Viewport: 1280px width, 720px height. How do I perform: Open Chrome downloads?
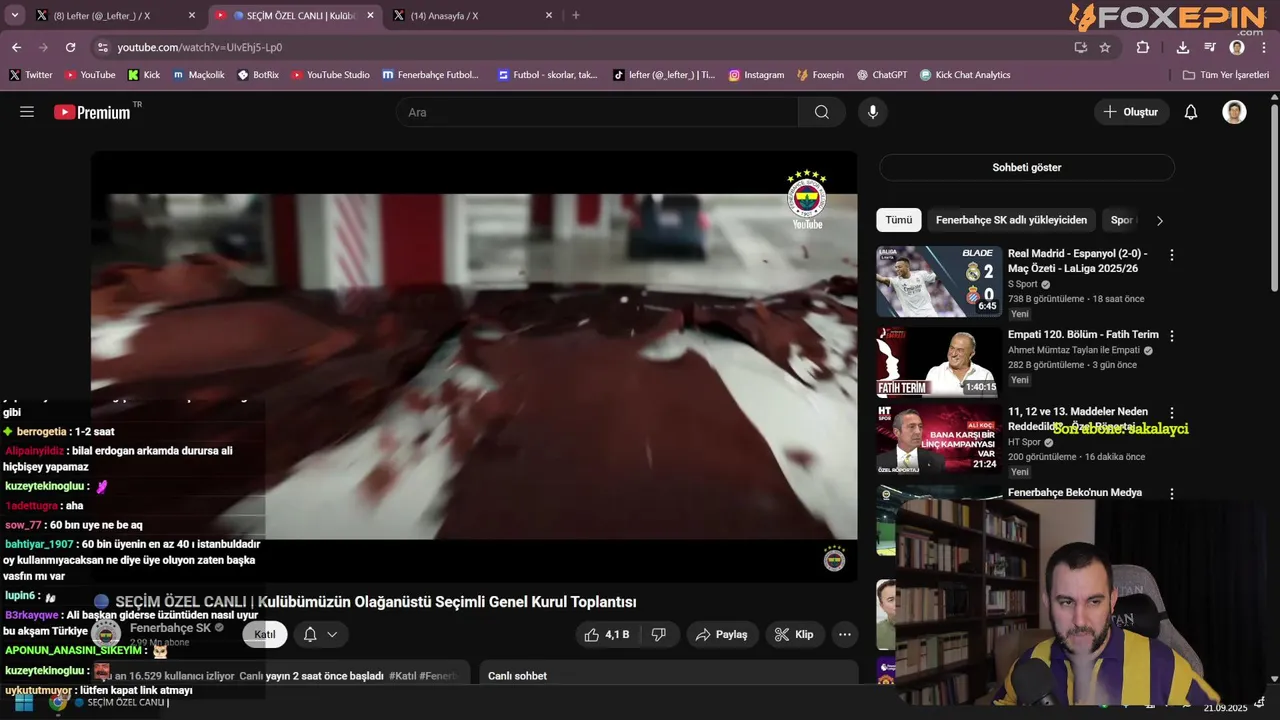tap(1183, 47)
